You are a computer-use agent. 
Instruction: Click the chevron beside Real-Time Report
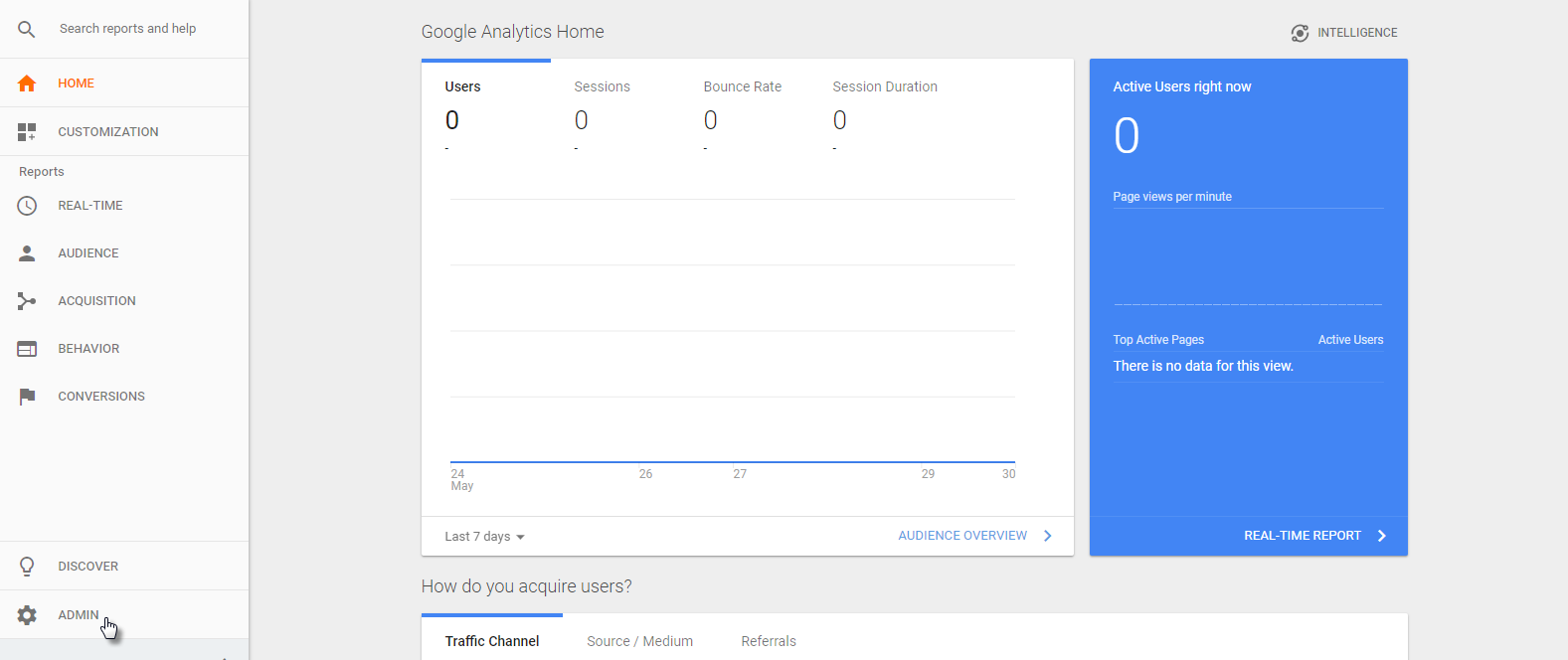point(1382,536)
